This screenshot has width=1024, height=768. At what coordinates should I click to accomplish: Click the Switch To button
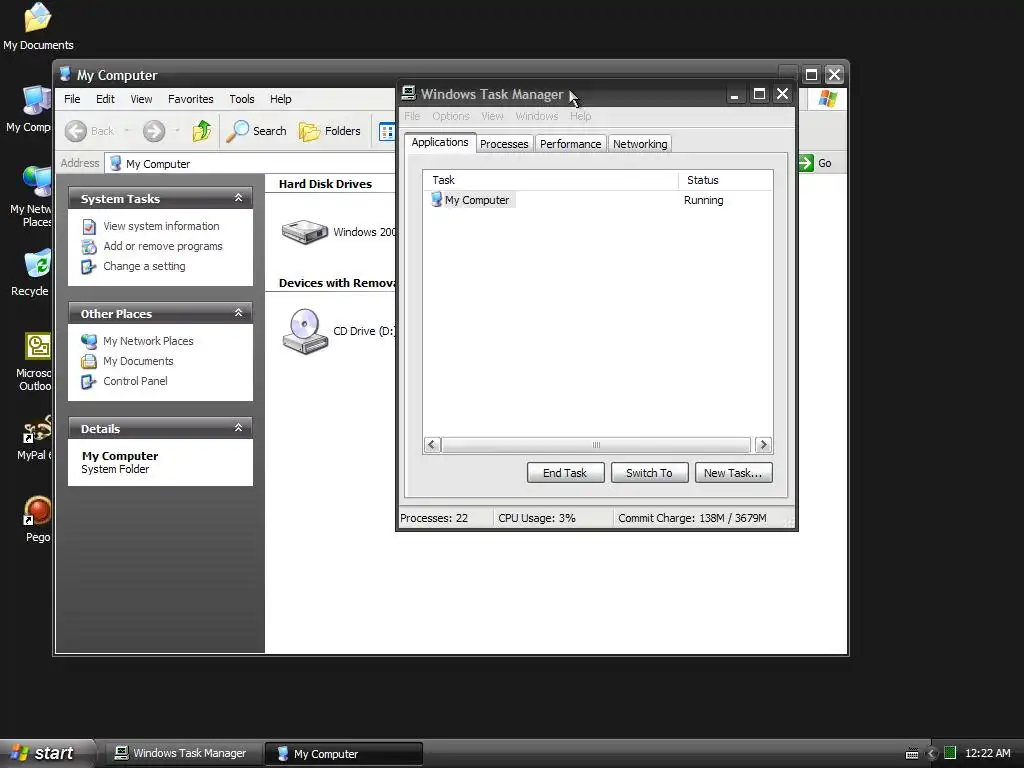tap(650, 473)
